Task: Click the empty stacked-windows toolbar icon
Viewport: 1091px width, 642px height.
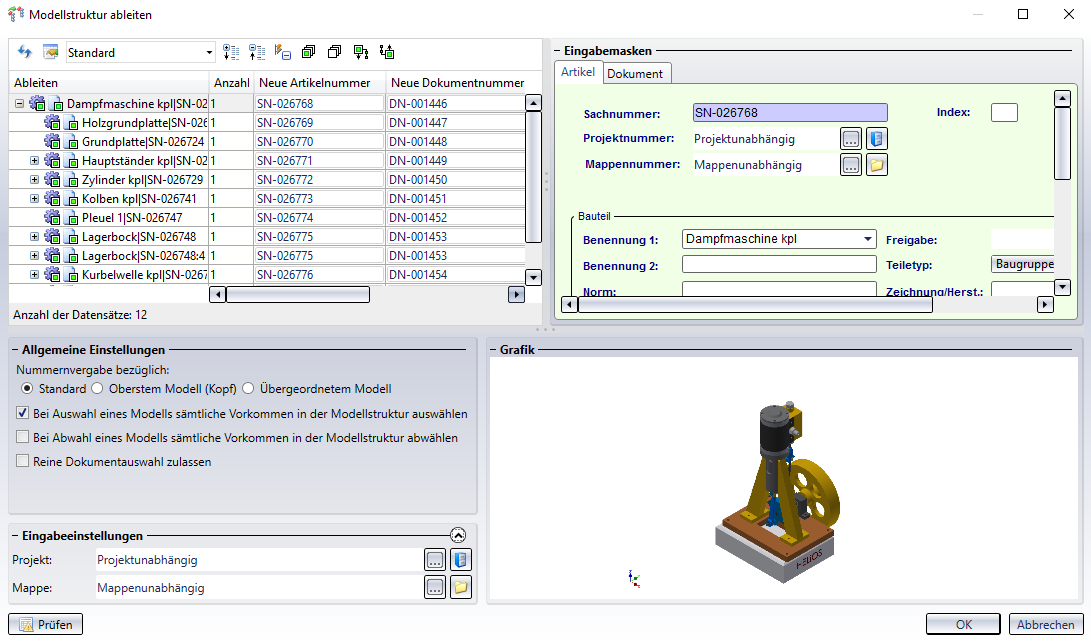Action: click(x=334, y=52)
